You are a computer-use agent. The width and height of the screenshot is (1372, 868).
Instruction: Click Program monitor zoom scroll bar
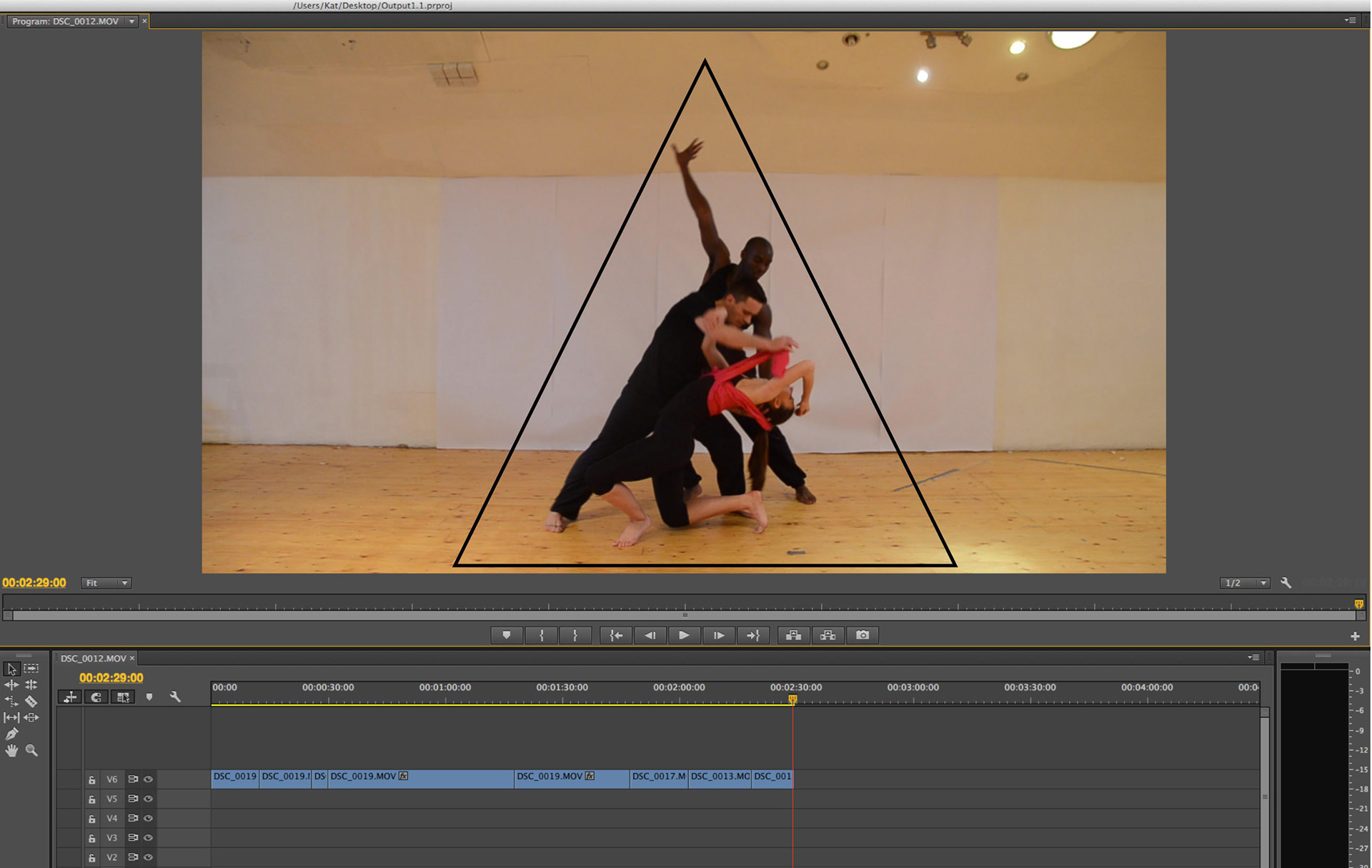click(x=685, y=615)
